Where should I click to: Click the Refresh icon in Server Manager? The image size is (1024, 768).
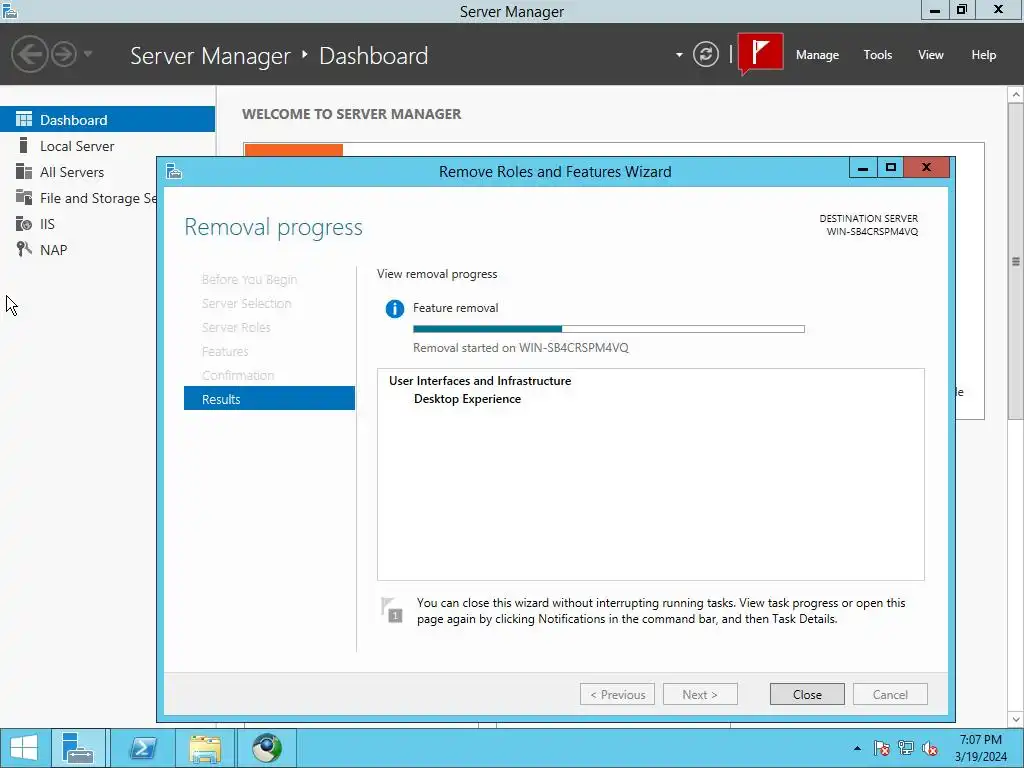[705, 54]
